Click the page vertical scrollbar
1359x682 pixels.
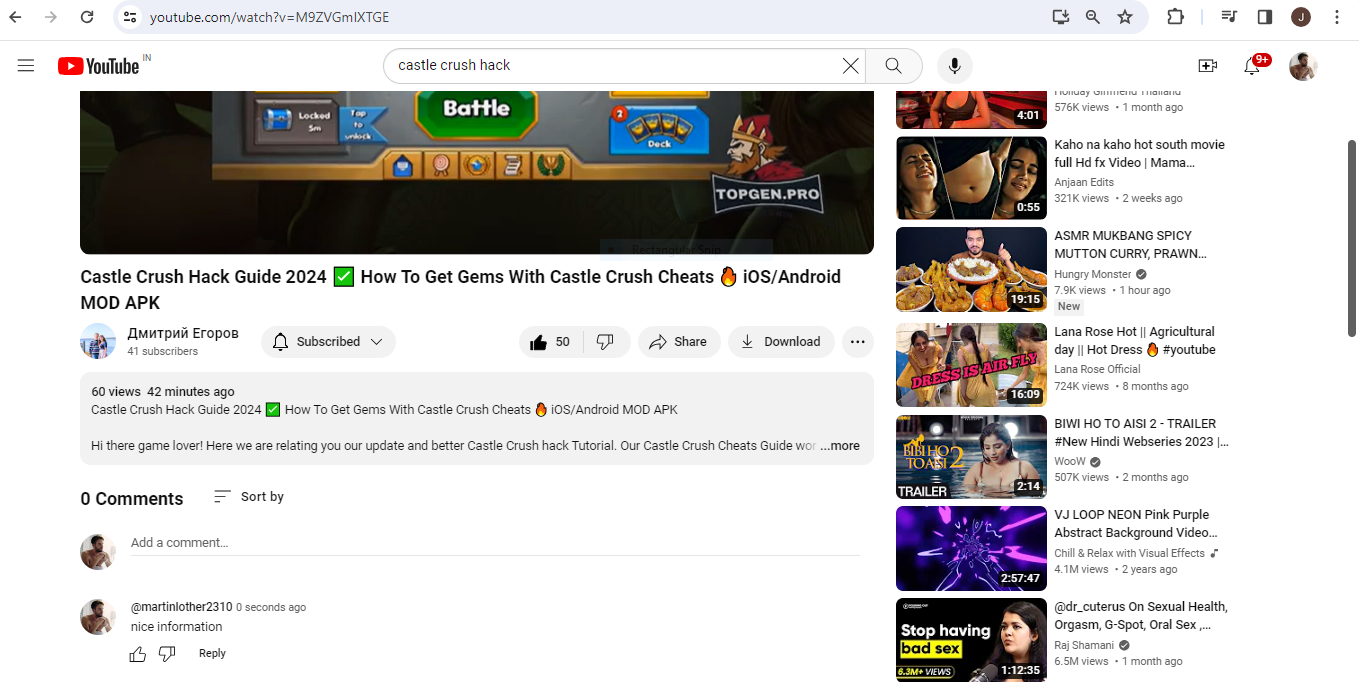coord(1352,240)
